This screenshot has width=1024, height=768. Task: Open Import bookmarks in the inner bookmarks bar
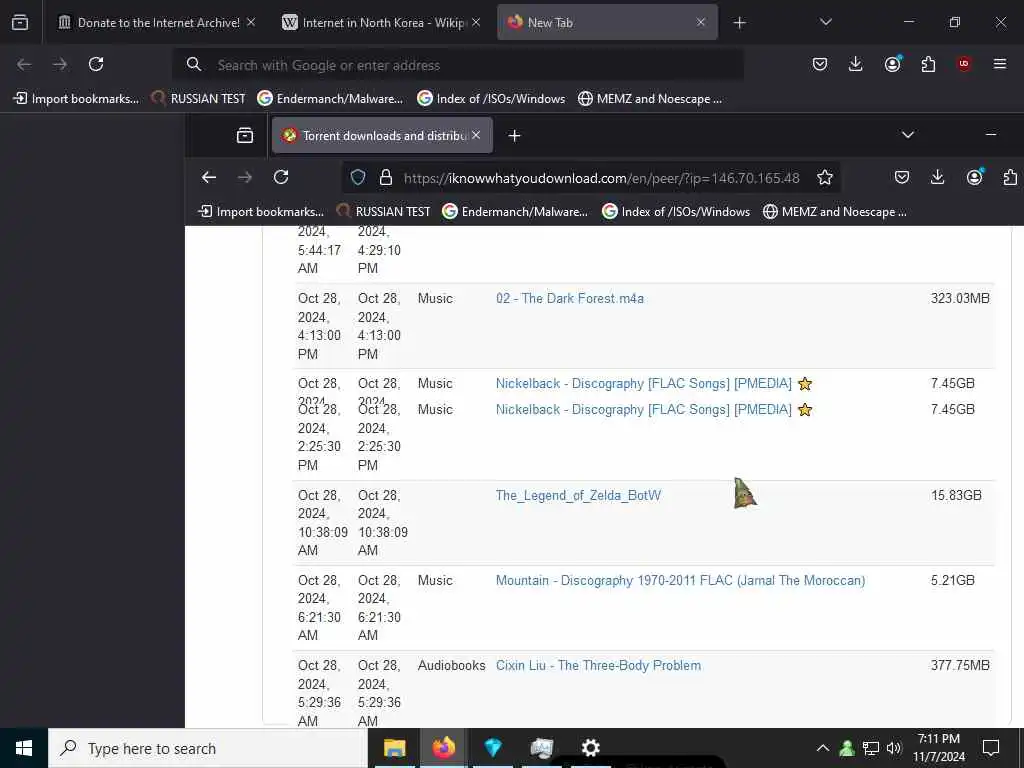click(261, 212)
